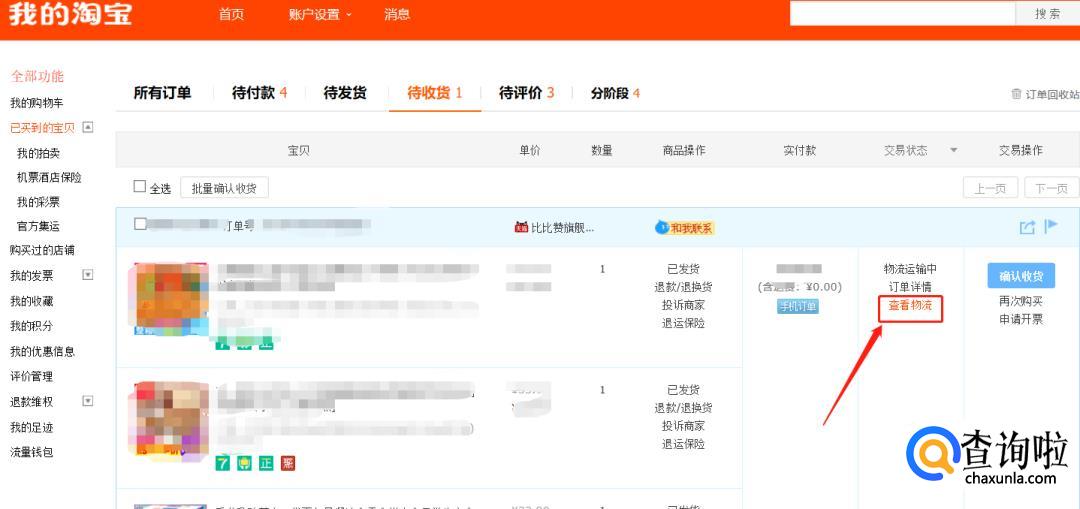Image resolution: width=1080 pixels, height=509 pixels.
Task: Click 投诉商家 for the second item
Action: pos(683,426)
